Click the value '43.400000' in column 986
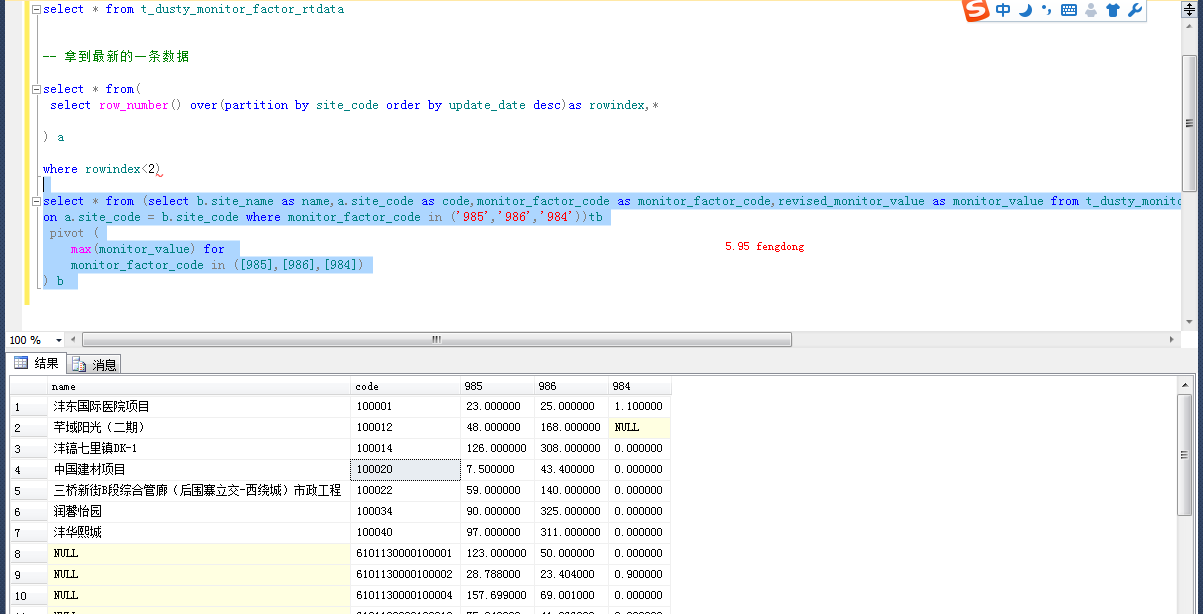The image size is (1203, 614). [572, 470]
